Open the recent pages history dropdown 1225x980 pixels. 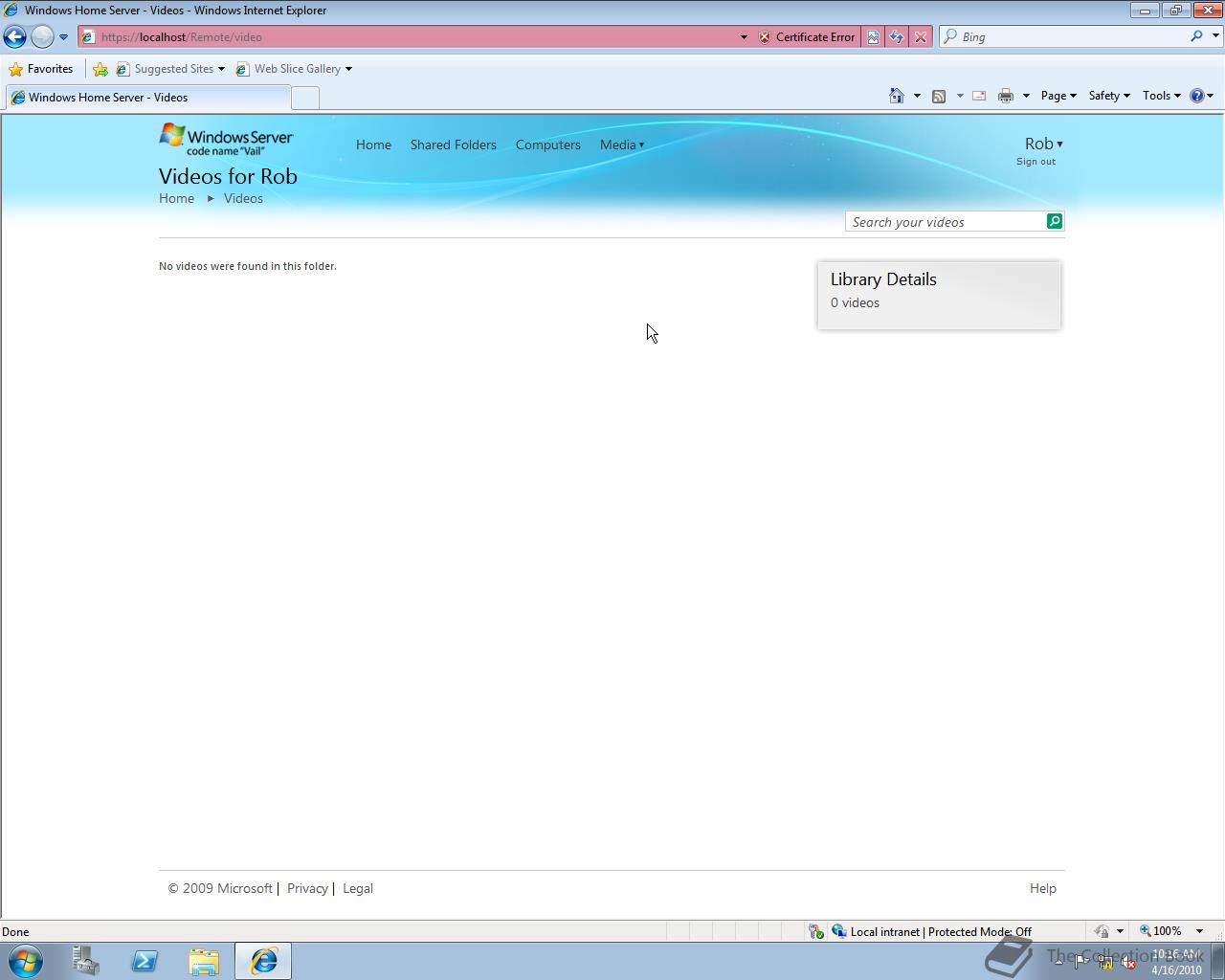[x=63, y=37]
